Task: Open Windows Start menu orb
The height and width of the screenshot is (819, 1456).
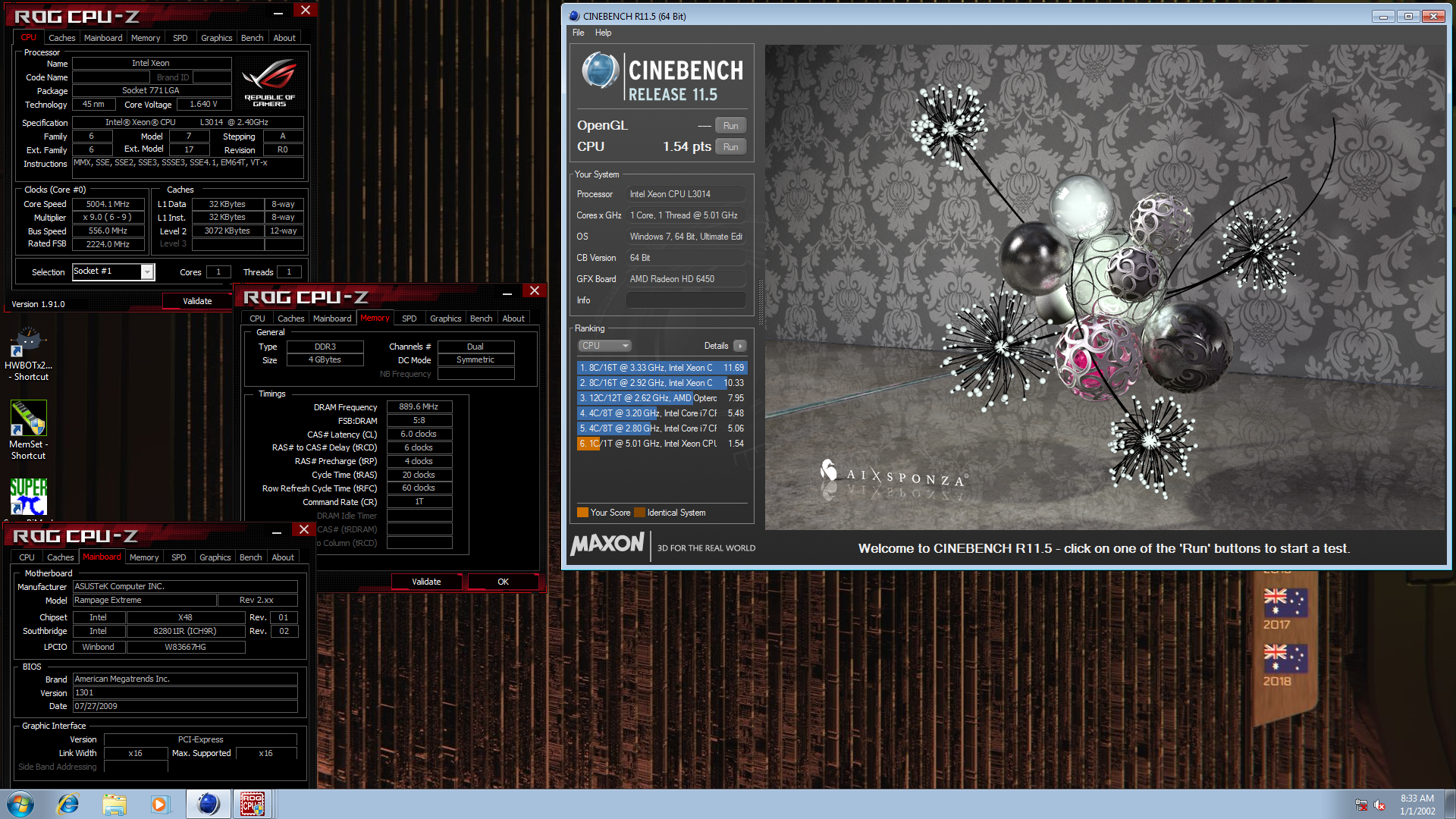Action: click(20, 804)
